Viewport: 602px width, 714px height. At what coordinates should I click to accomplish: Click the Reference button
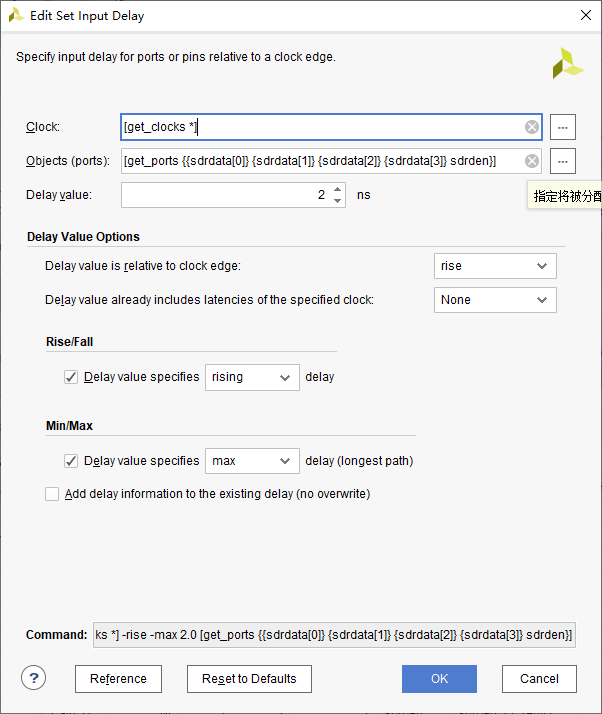(x=118, y=679)
